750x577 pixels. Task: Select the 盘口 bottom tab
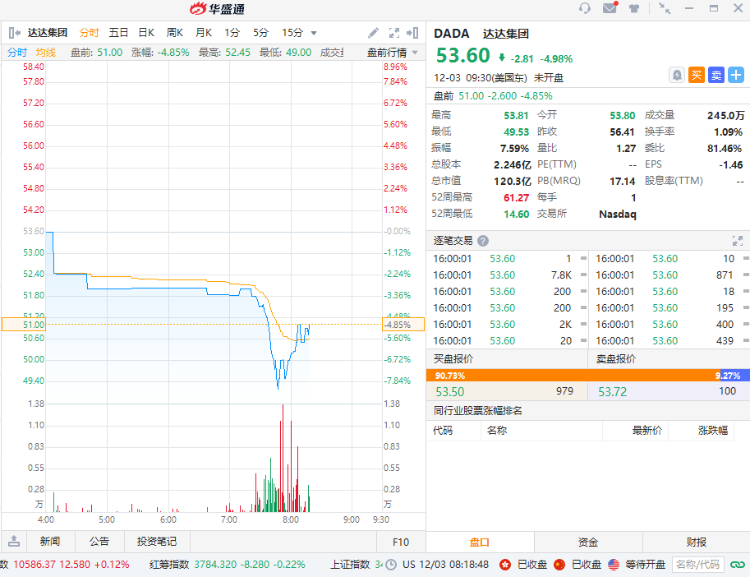[479, 542]
